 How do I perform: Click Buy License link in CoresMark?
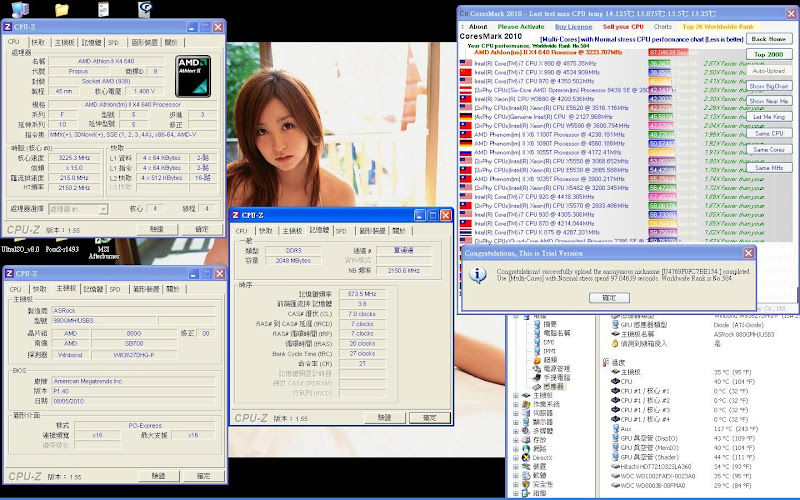[573, 27]
